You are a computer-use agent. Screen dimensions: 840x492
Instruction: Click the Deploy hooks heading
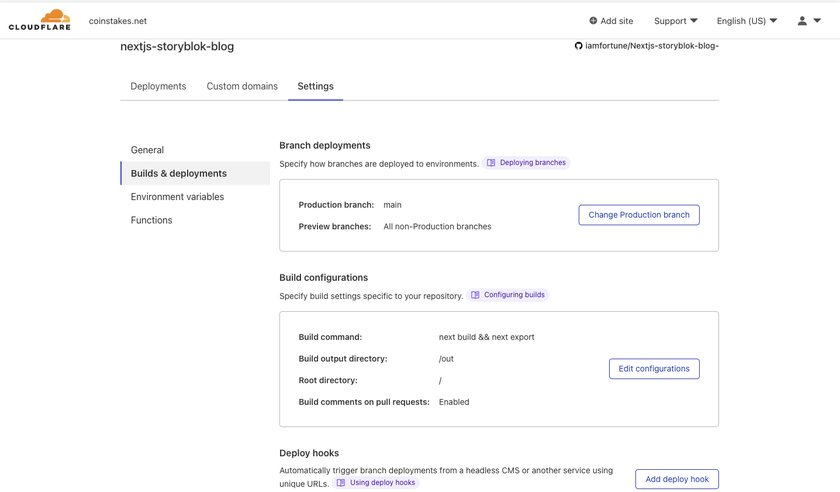(x=309, y=453)
